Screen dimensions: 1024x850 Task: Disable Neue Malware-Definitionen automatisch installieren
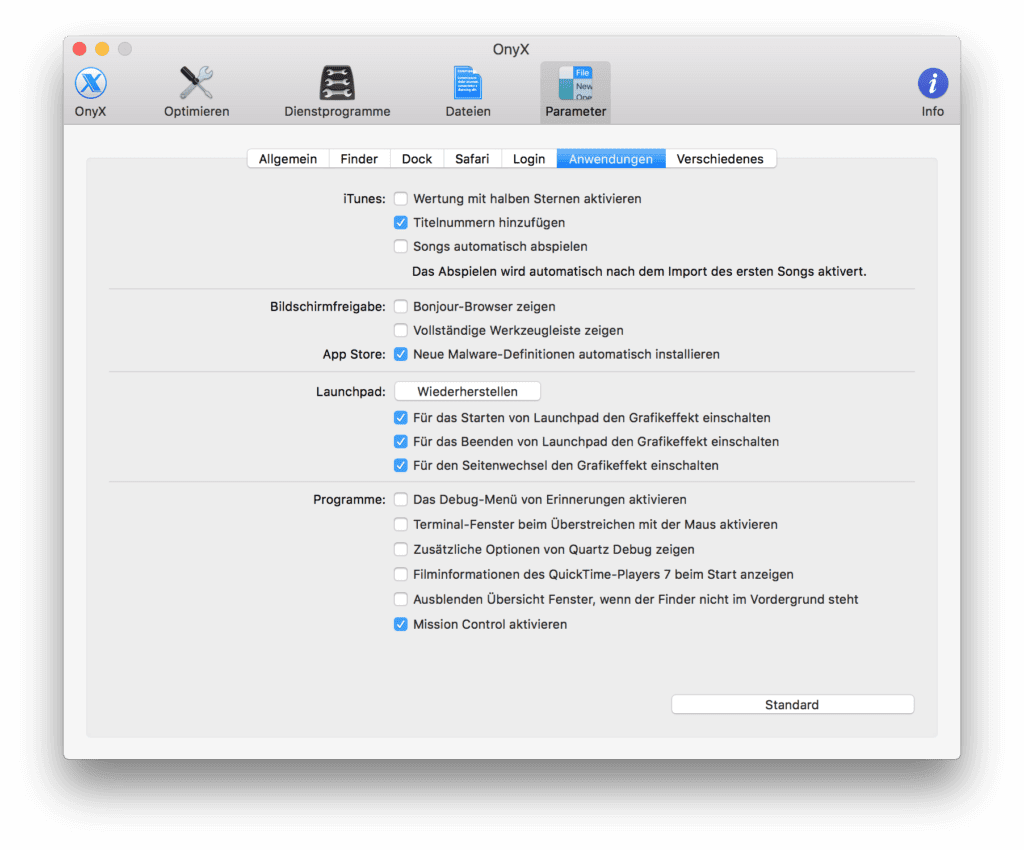coord(401,354)
